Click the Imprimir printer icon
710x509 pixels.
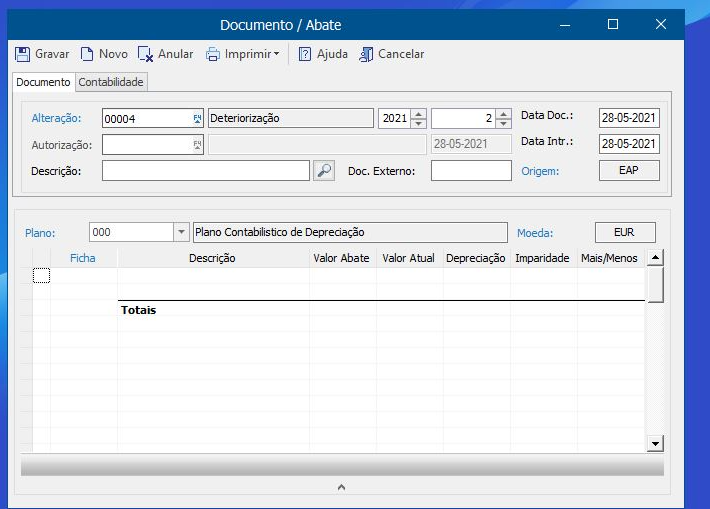(x=213, y=54)
